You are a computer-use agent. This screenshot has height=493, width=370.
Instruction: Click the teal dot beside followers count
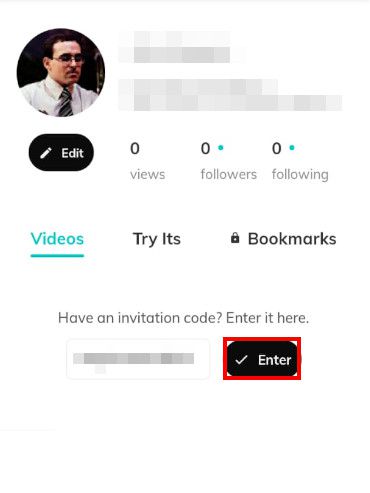pos(221,147)
